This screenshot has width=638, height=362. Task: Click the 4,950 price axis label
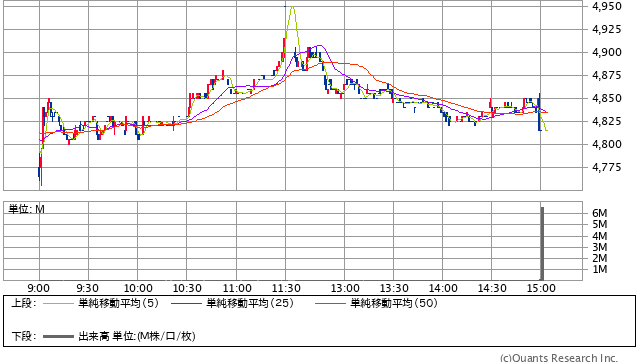click(607, 6)
